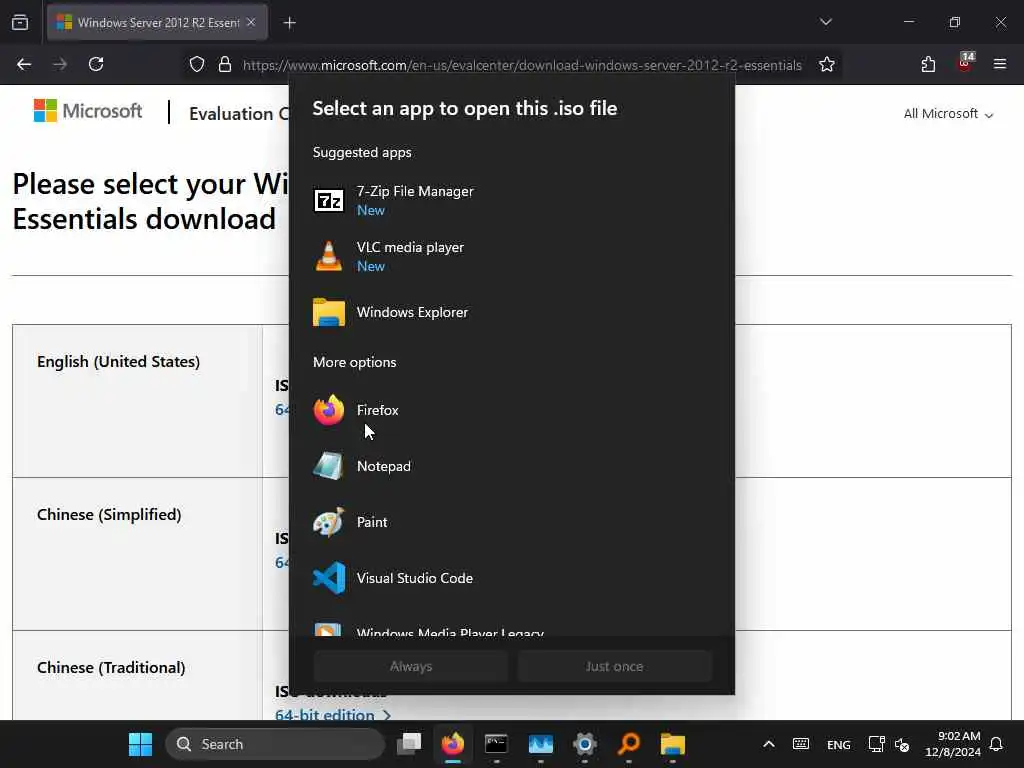Open the extensions puzzle icon
The image size is (1024, 768).
click(x=928, y=65)
